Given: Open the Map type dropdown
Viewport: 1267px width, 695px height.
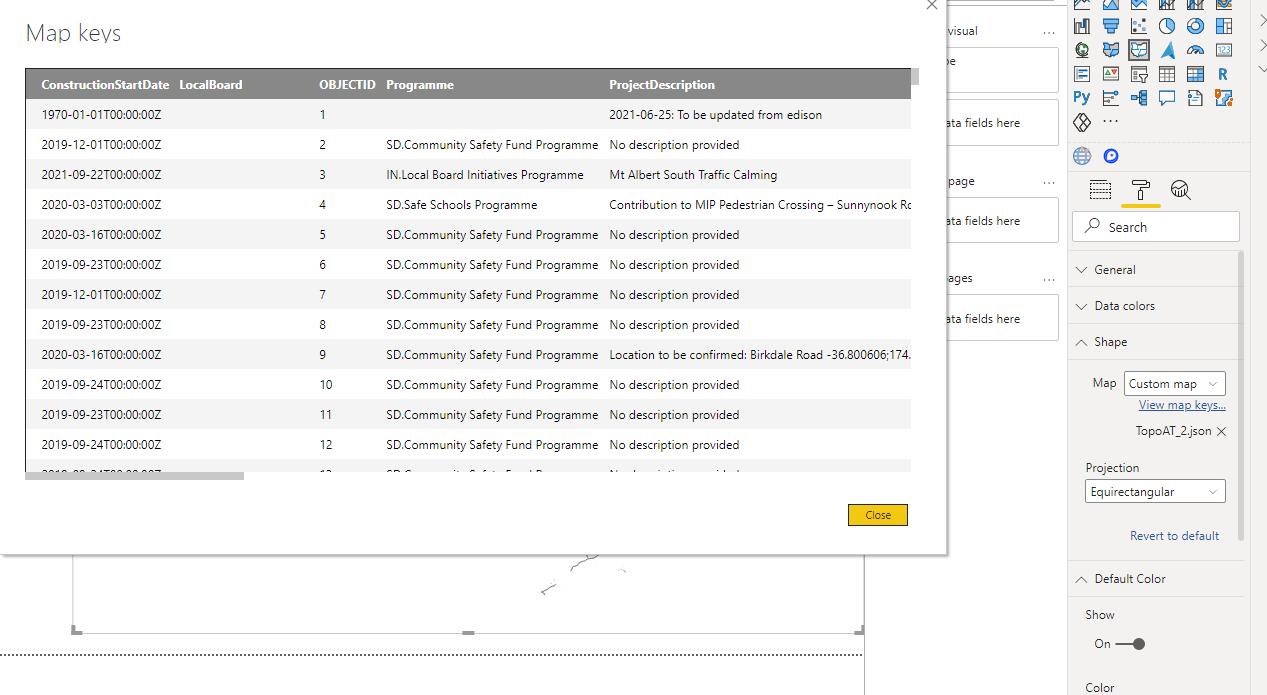Looking at the screenshot, I should point(1175,384).
